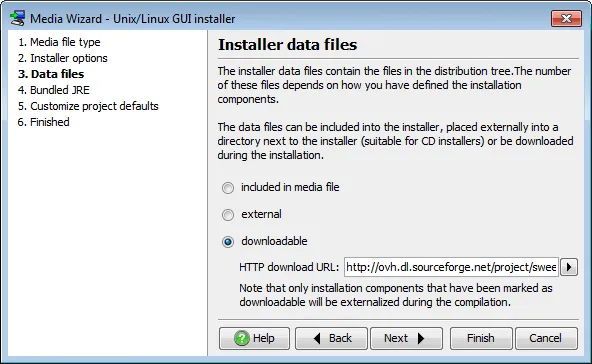Click the Help button label
Viewport: 592px width, 364px height.
pyautogui.click(x=264, y=338)
